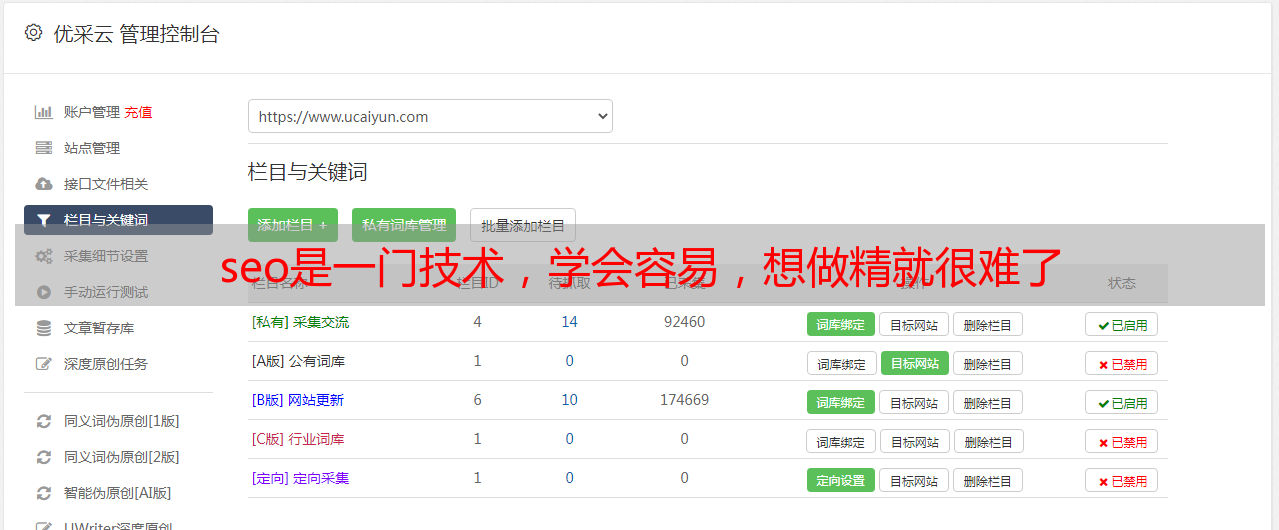Click the gear icon beside 优采云 管理控制台
This screenshot has width=1279, height=530.
(x=33, y=33)
